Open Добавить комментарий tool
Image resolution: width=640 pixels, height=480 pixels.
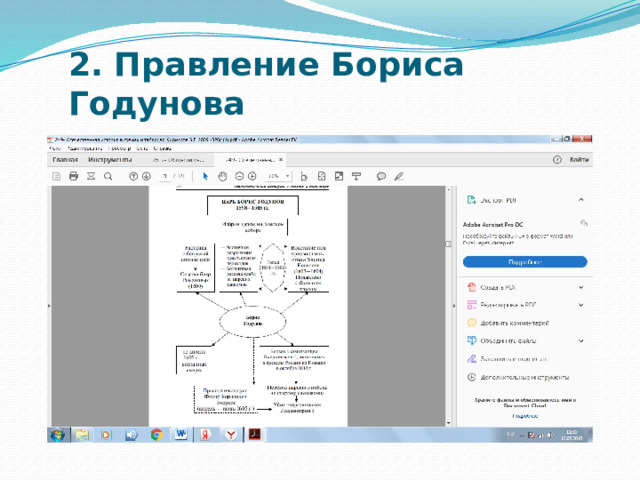coord(508,323)
